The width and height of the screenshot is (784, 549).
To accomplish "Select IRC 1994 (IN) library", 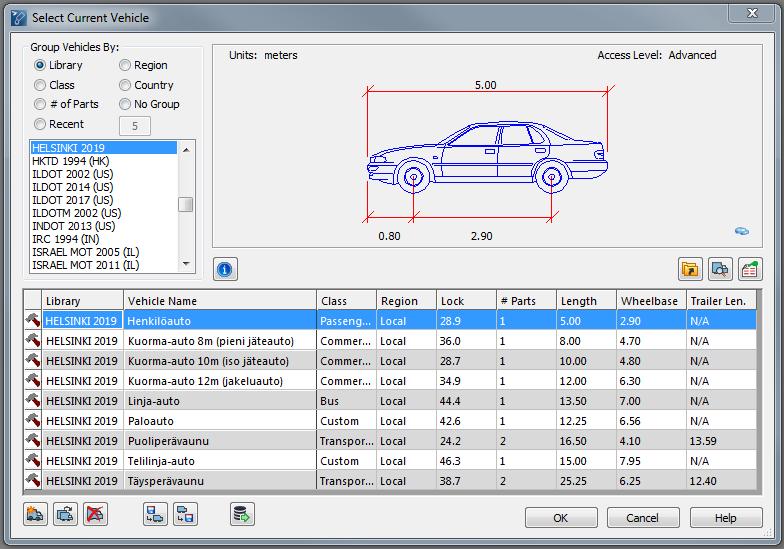I will (x=104, y=239).
